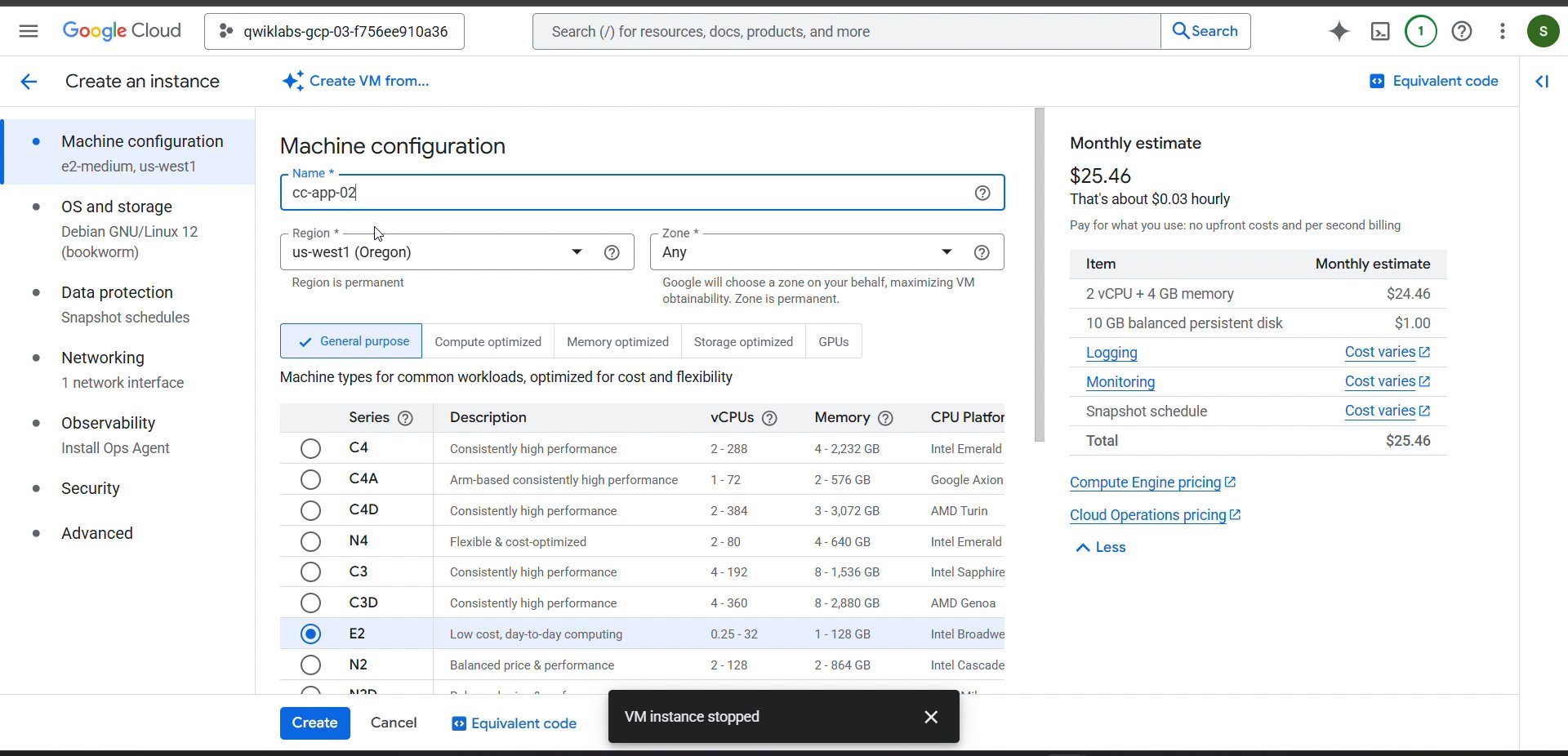The height and width of the screenshot is (756, 1568).
Task: Open the three-dot settings menu
Action: [x=1503, y=31]
